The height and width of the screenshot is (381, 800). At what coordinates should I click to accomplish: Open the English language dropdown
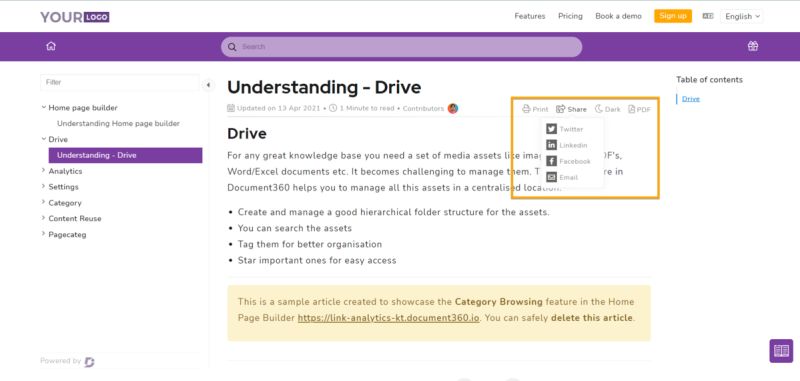(x=742, y=16)
